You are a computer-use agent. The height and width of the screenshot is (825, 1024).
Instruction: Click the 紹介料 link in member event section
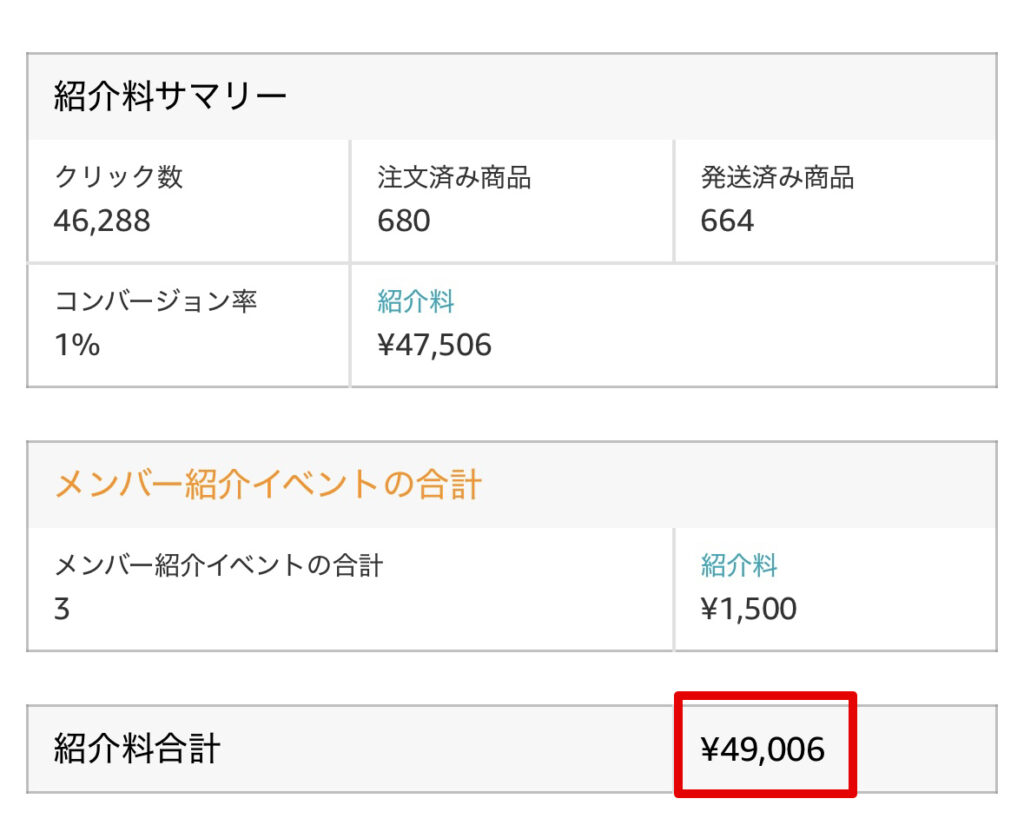click(739, 565)
